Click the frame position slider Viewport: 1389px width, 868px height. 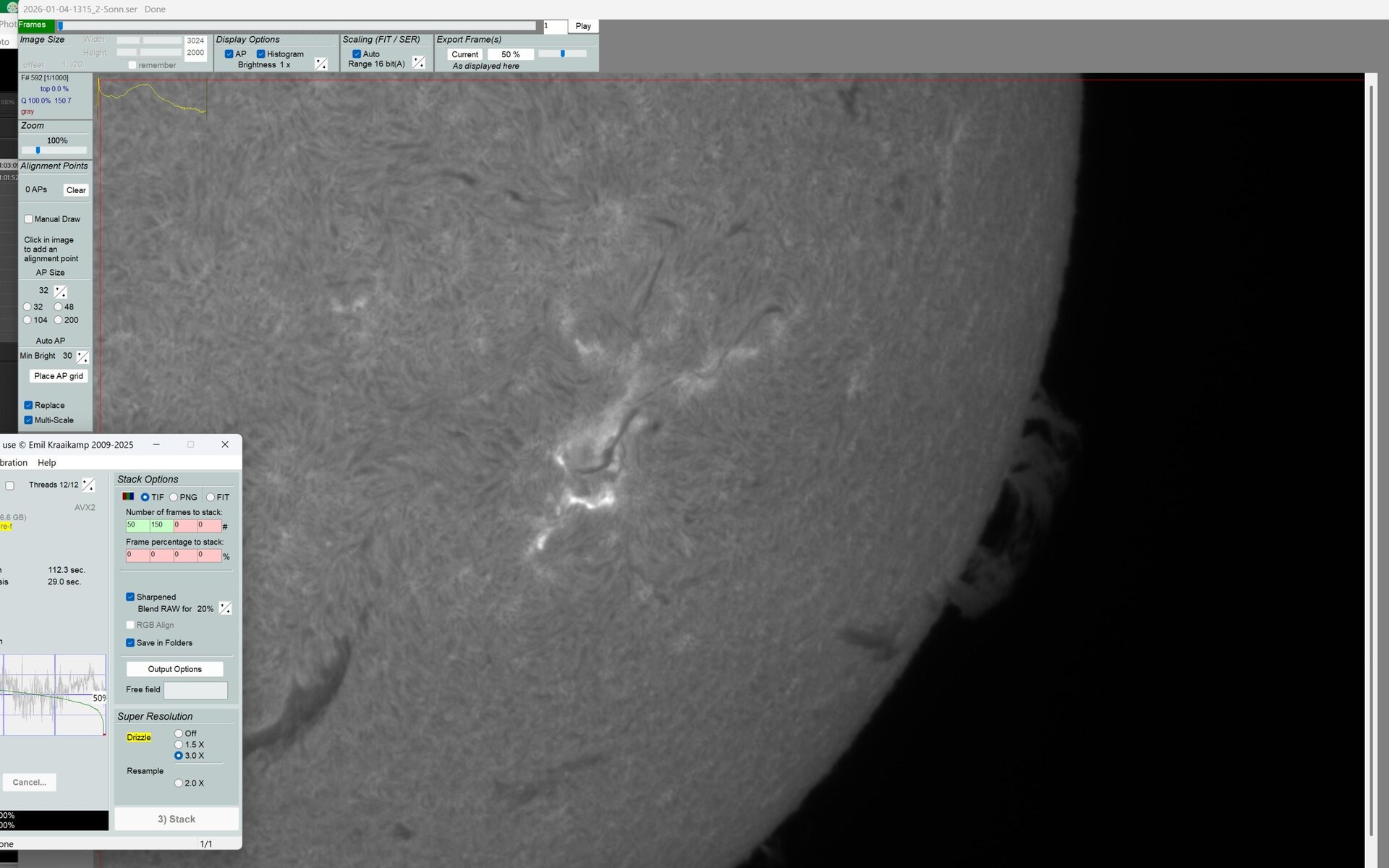point(297,26)
